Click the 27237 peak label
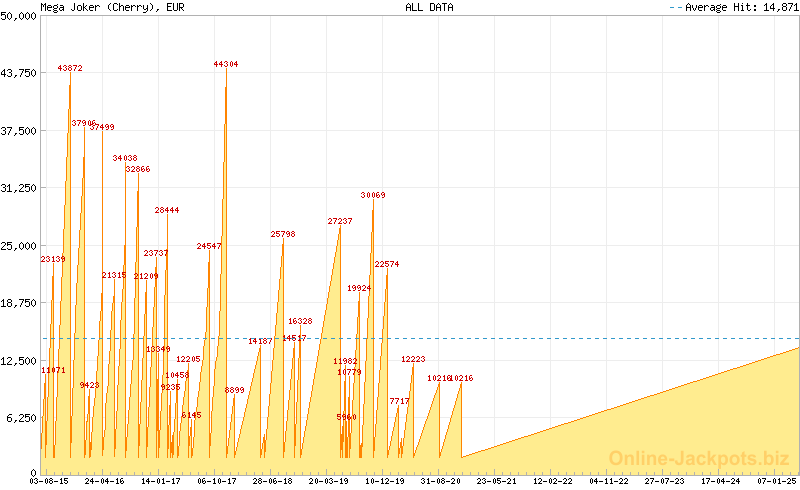 click(x=340, y=221)
